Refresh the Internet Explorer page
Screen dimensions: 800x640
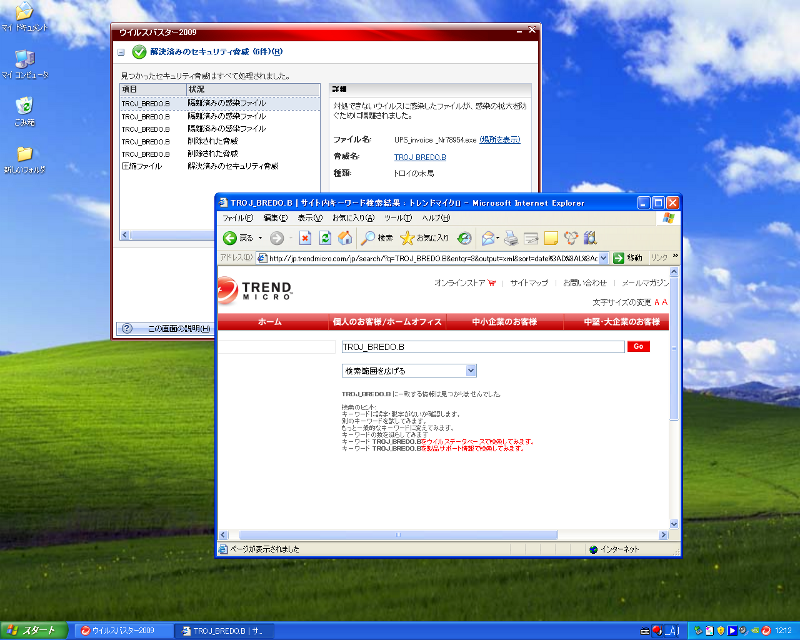point(325,238)
